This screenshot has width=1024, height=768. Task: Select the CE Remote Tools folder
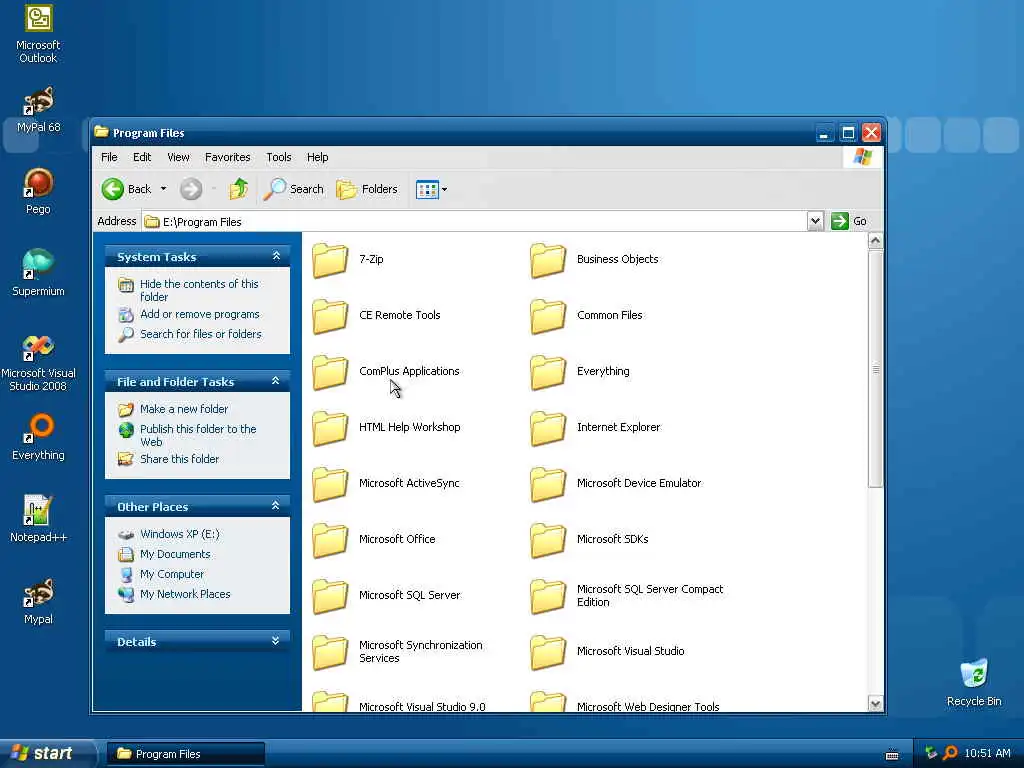click(x=377, y=316)
